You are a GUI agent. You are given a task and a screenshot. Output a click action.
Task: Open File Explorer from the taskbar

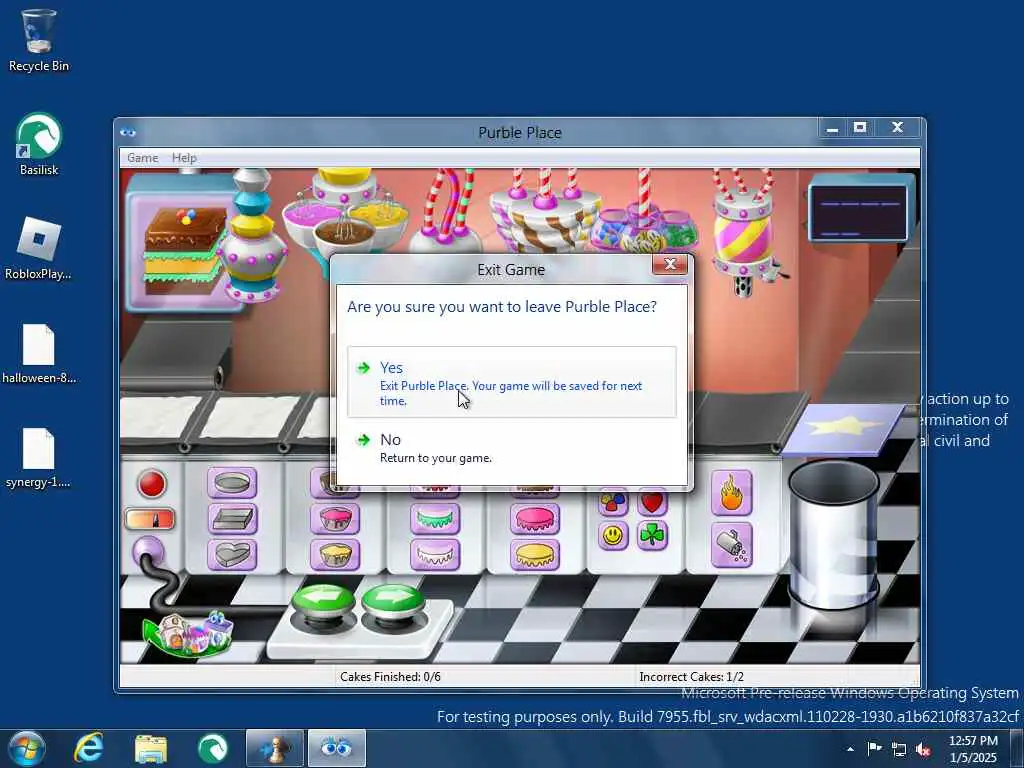tap(151, 748)
